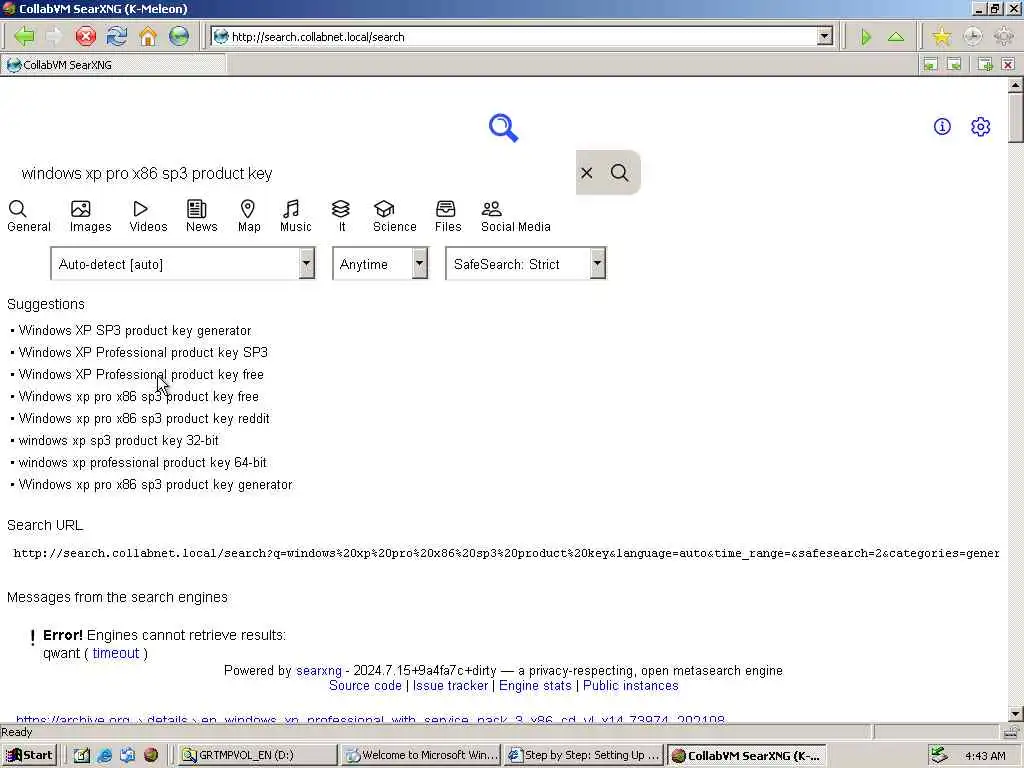Click the vertical scrollbar down arrow

click(x=1015, y=713)
